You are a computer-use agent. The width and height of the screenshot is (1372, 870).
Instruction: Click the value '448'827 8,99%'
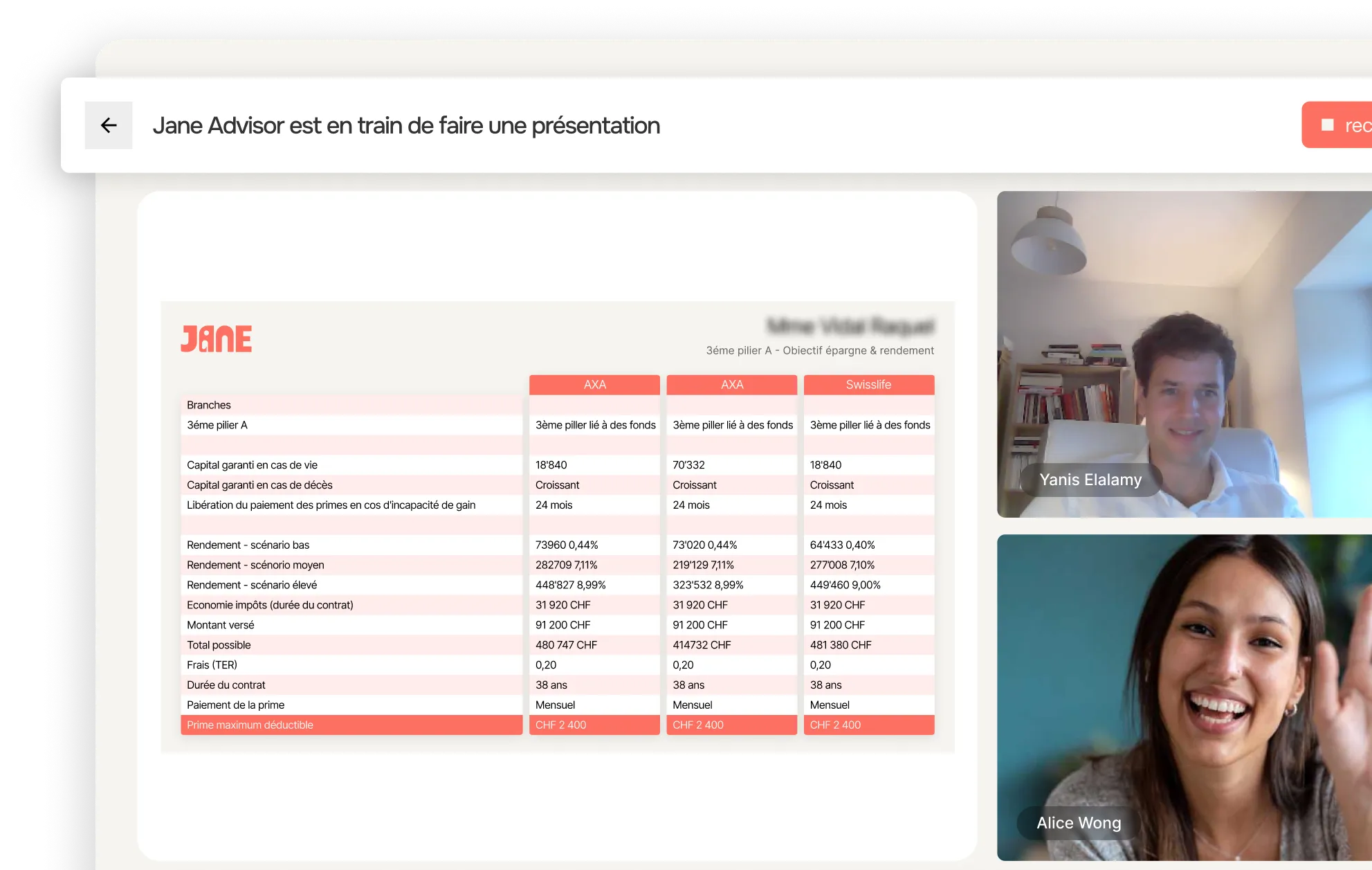tap(570, 586)
